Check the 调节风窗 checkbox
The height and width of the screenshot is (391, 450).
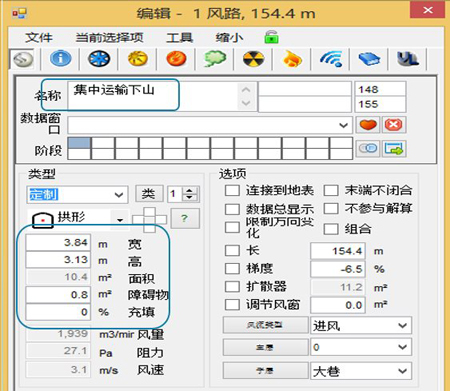pos(232,304)
